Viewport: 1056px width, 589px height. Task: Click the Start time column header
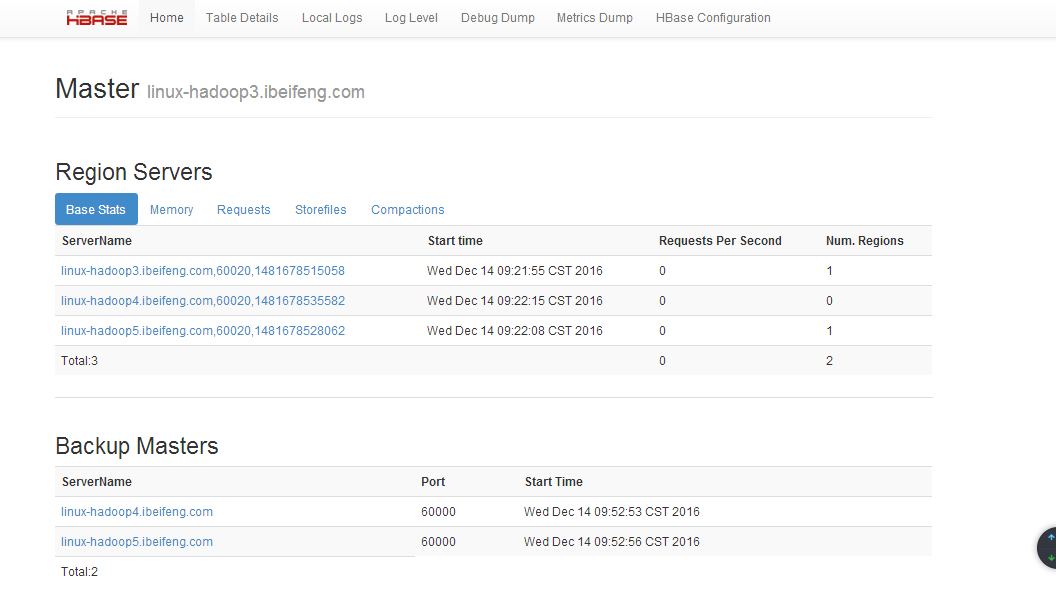click(455, 241)
